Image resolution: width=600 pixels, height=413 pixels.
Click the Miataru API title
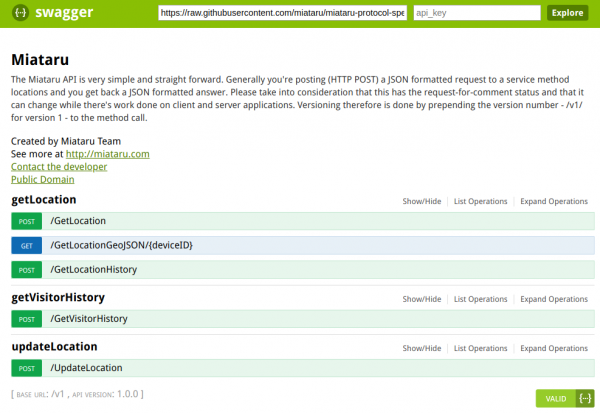(40, 60)
